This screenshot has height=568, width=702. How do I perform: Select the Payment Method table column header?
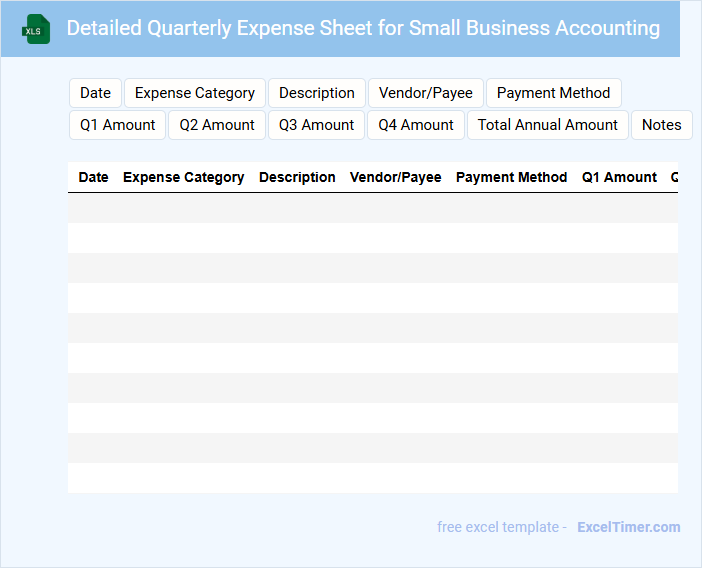(511, 177)
